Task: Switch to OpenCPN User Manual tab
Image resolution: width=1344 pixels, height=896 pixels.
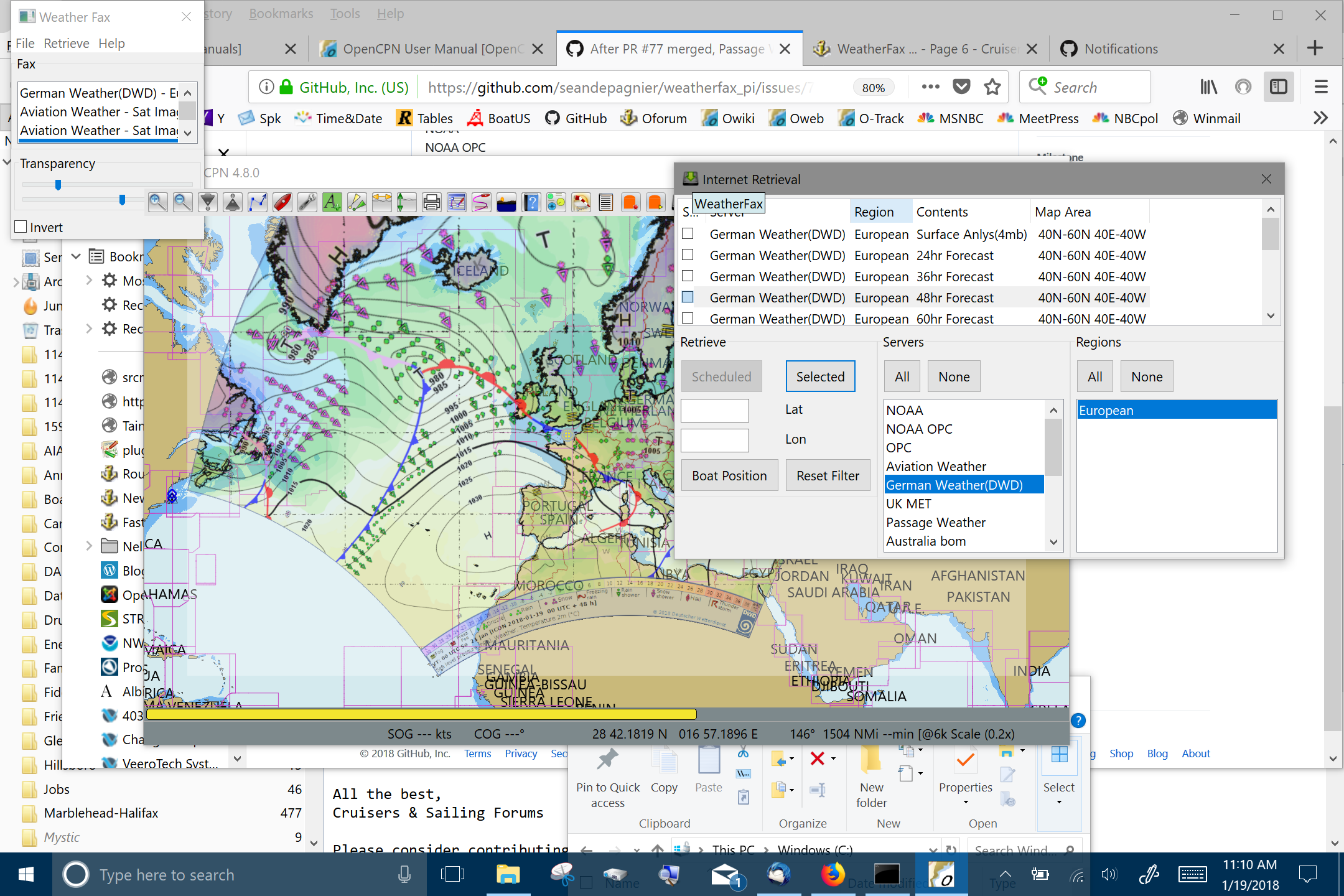Action: [434, 49]
